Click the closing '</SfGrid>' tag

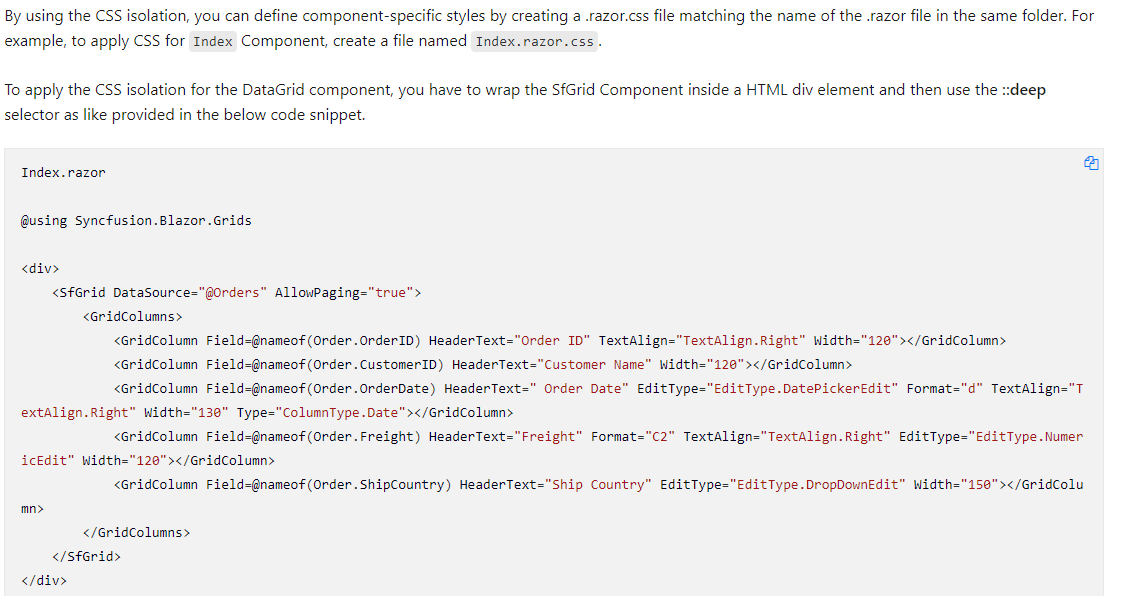click(86, 556)
